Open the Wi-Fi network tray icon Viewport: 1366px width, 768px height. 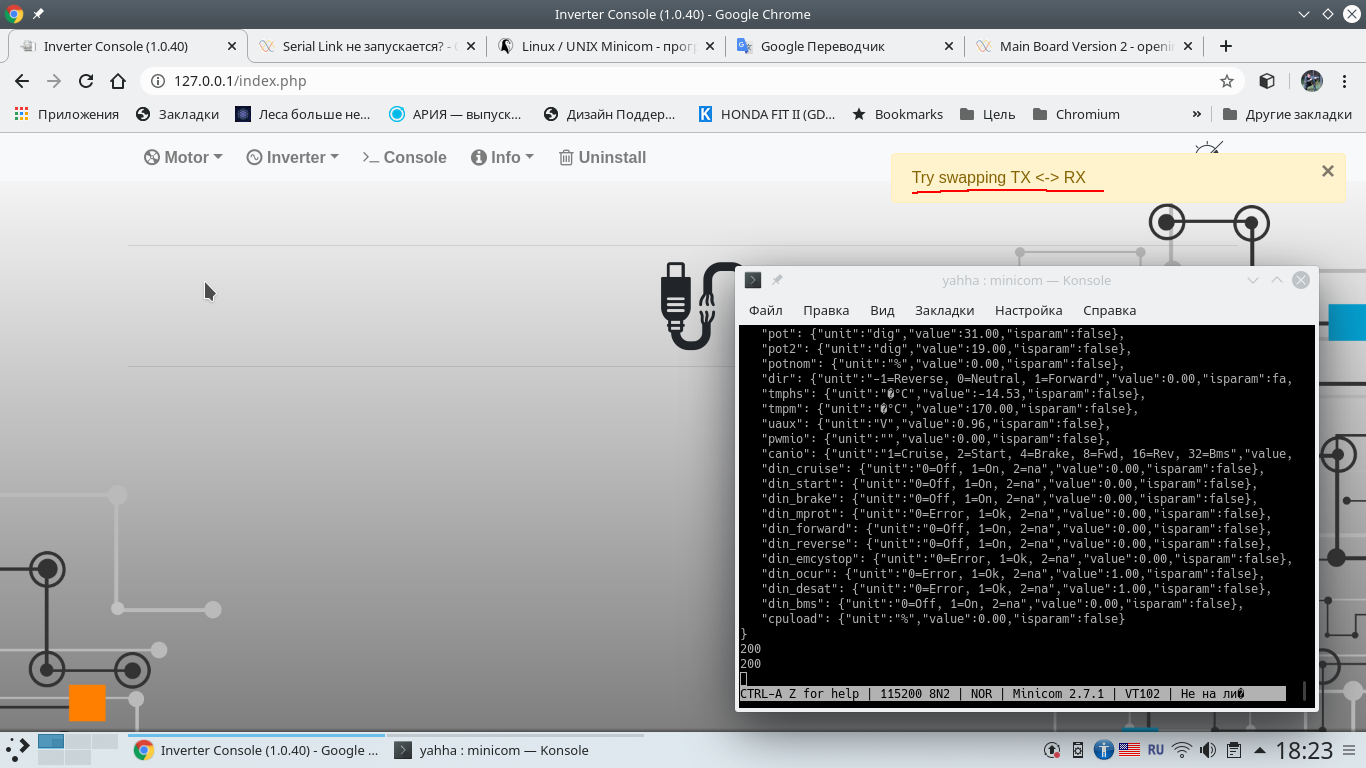1182,750
